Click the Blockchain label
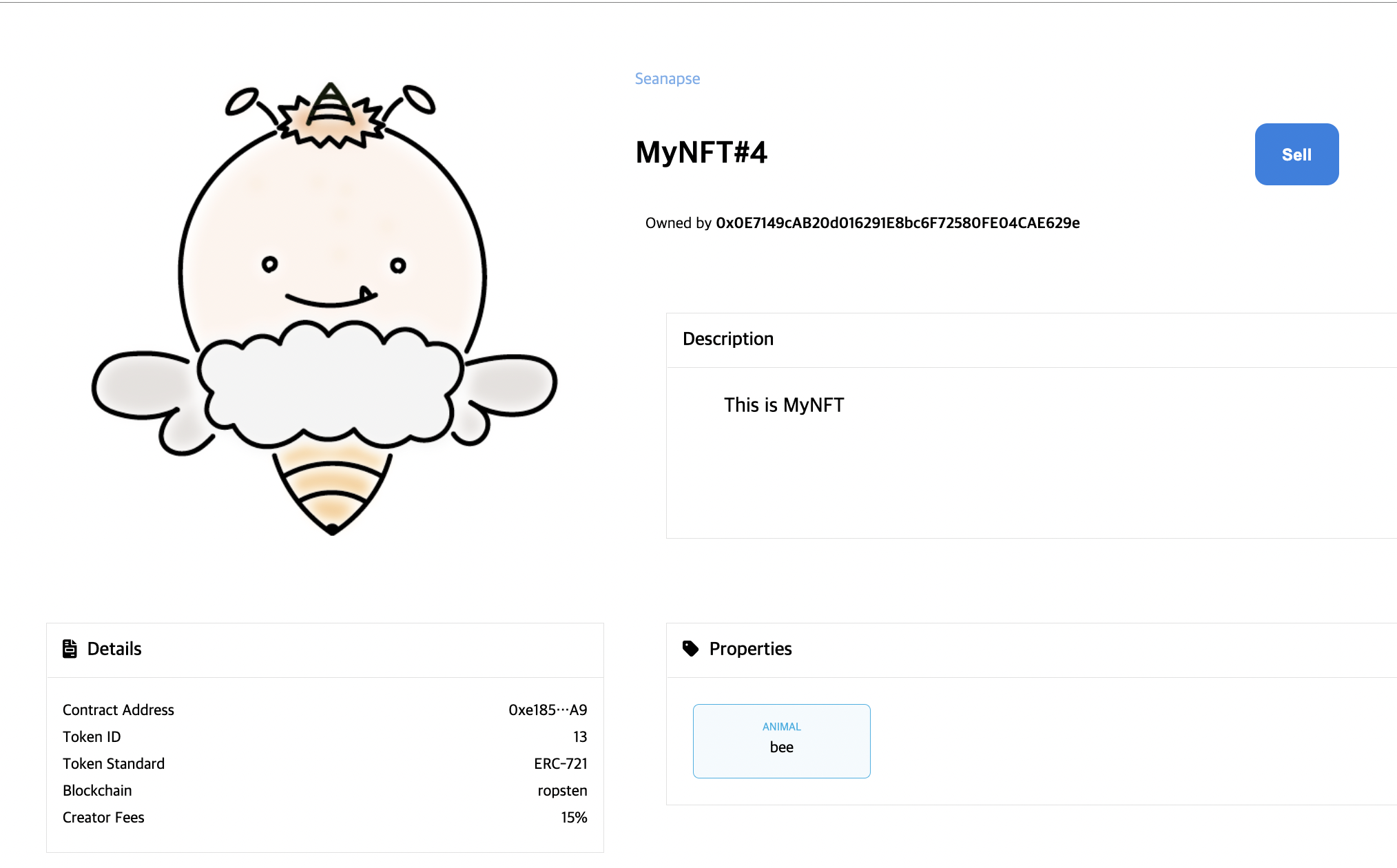Screen dimensions: 1397x868 [x=97, y=790]
